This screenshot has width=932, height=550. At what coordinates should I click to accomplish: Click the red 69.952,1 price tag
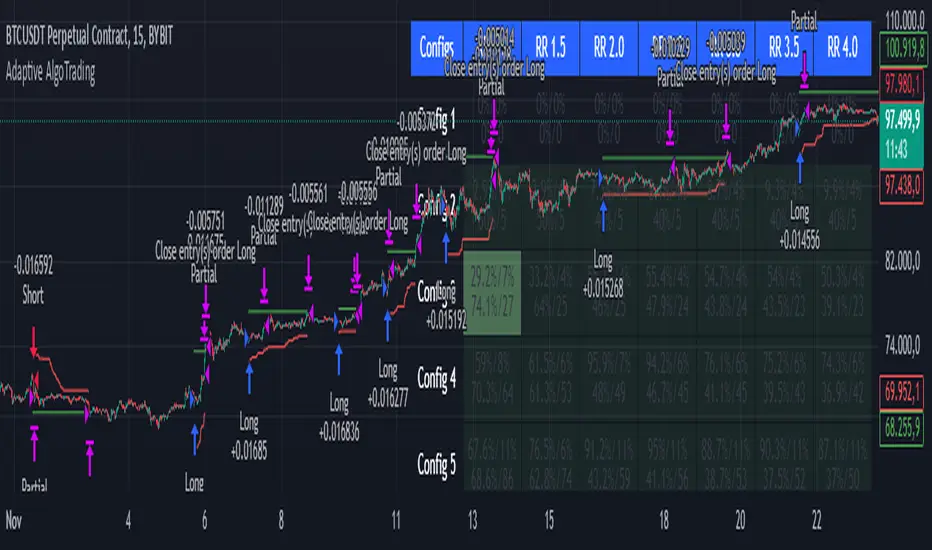pos(902,391)
